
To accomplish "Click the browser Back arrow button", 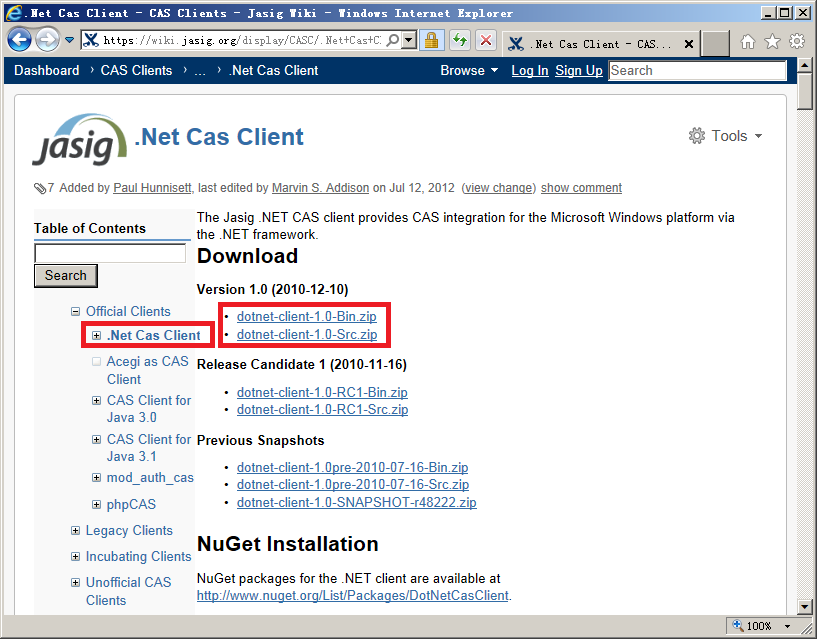I will pos(19,40).
